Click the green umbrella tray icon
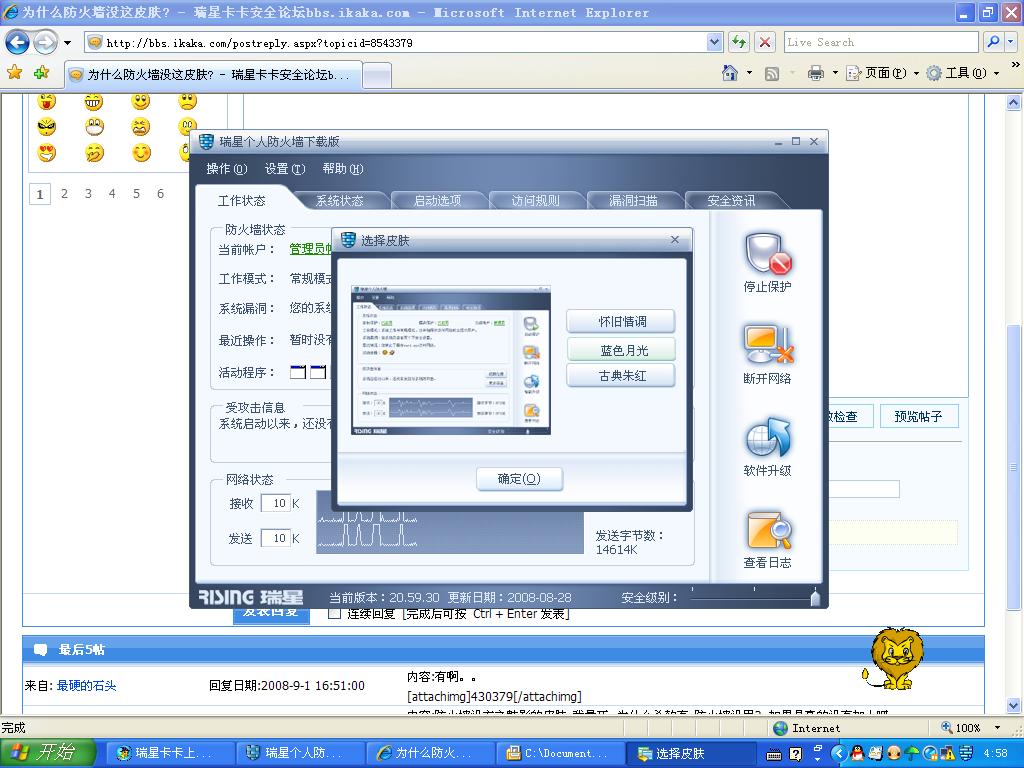This screenshot has width=1024, height=768. (x=912, y=754)
